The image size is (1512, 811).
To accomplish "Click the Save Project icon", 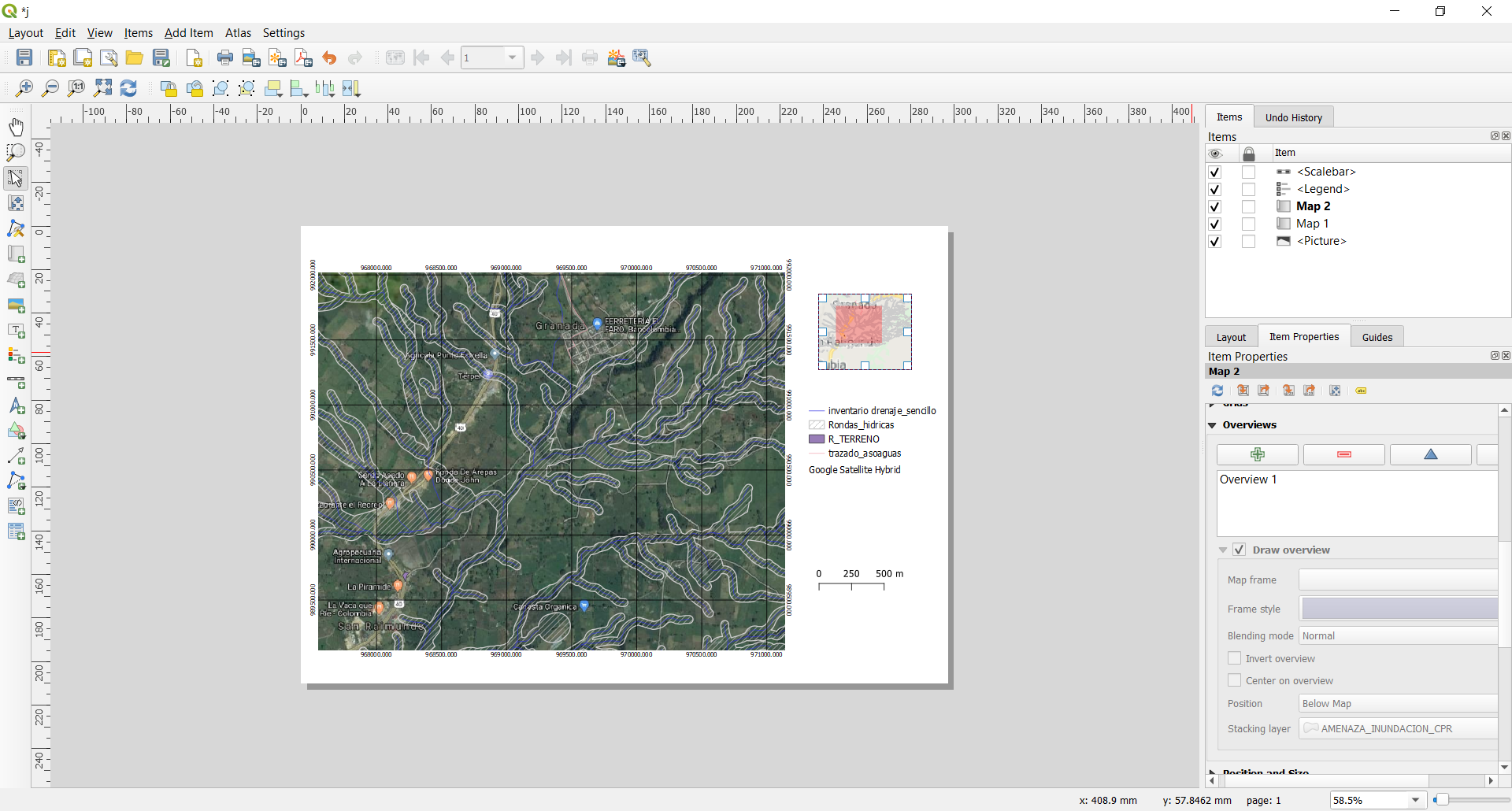I will point(24,57).
